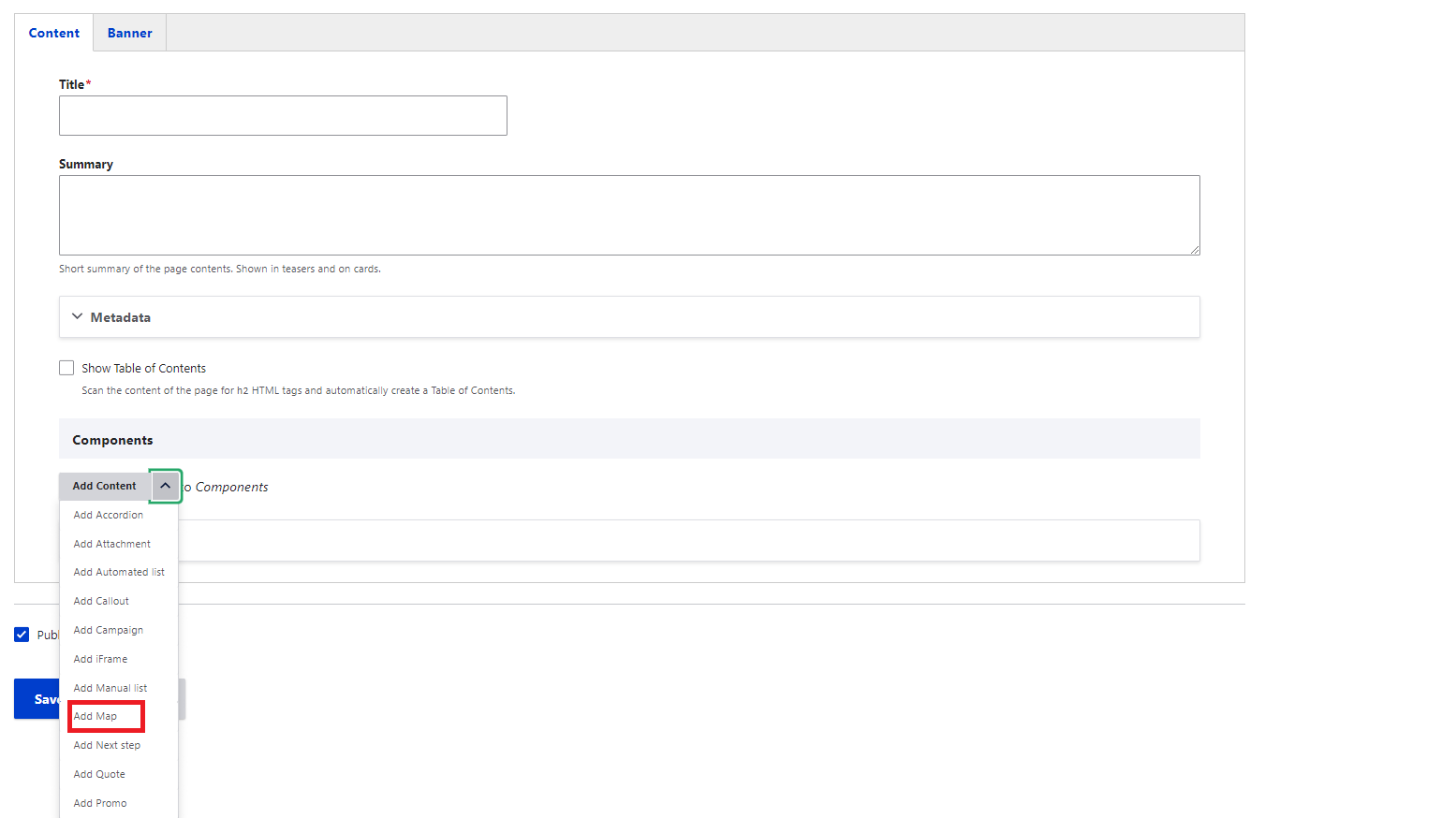Click into the Summary text area
1456x818 pixels.
[x=628, y=214]
